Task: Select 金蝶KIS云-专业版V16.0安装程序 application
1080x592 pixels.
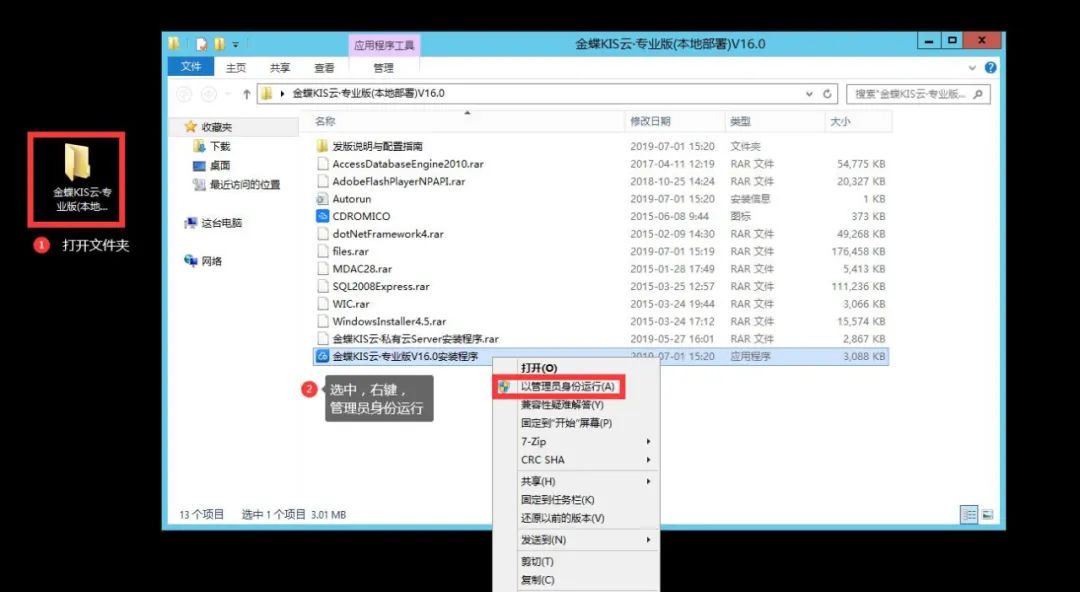Action: 405,356
